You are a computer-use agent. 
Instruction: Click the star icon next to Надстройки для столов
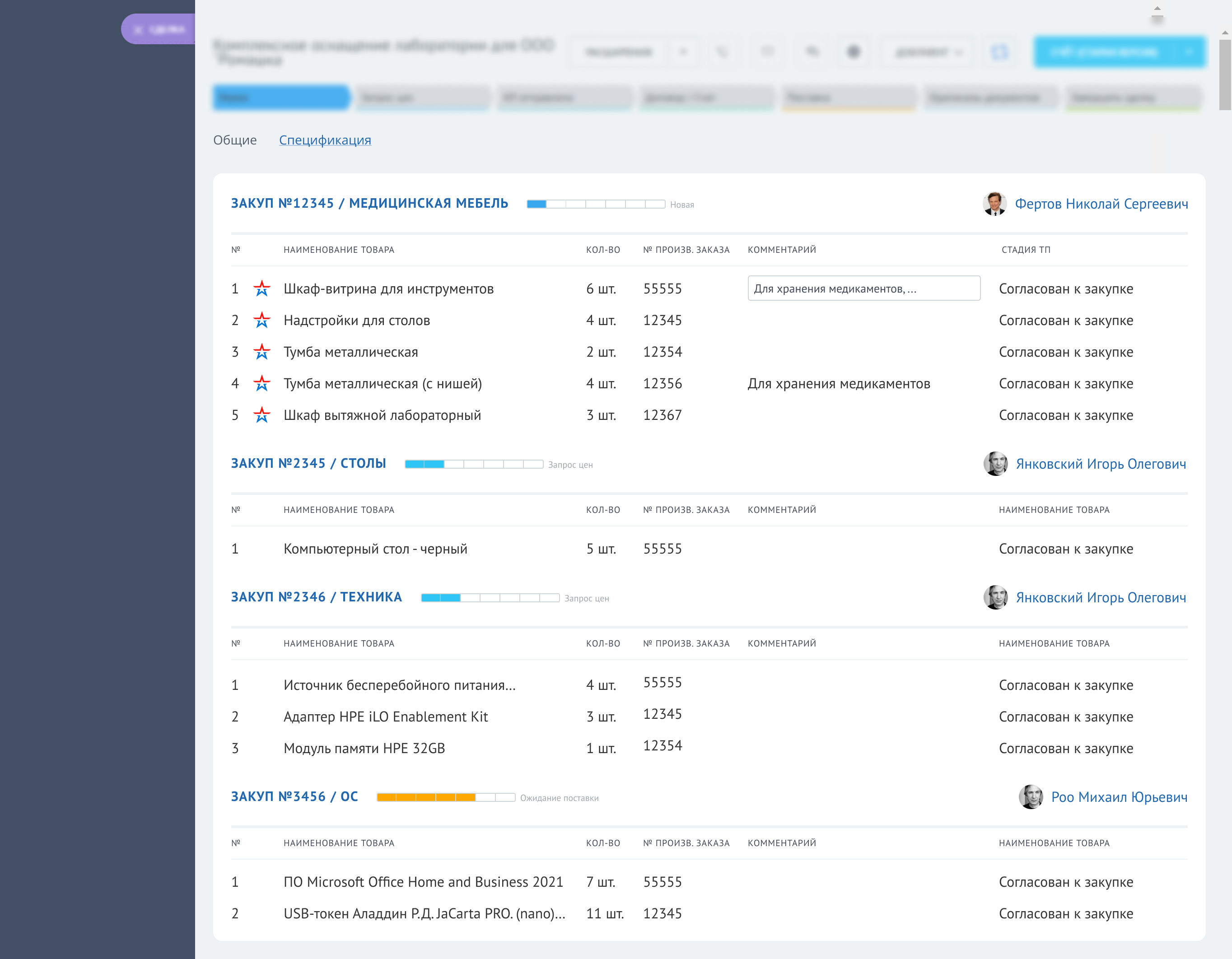(262, 321)
